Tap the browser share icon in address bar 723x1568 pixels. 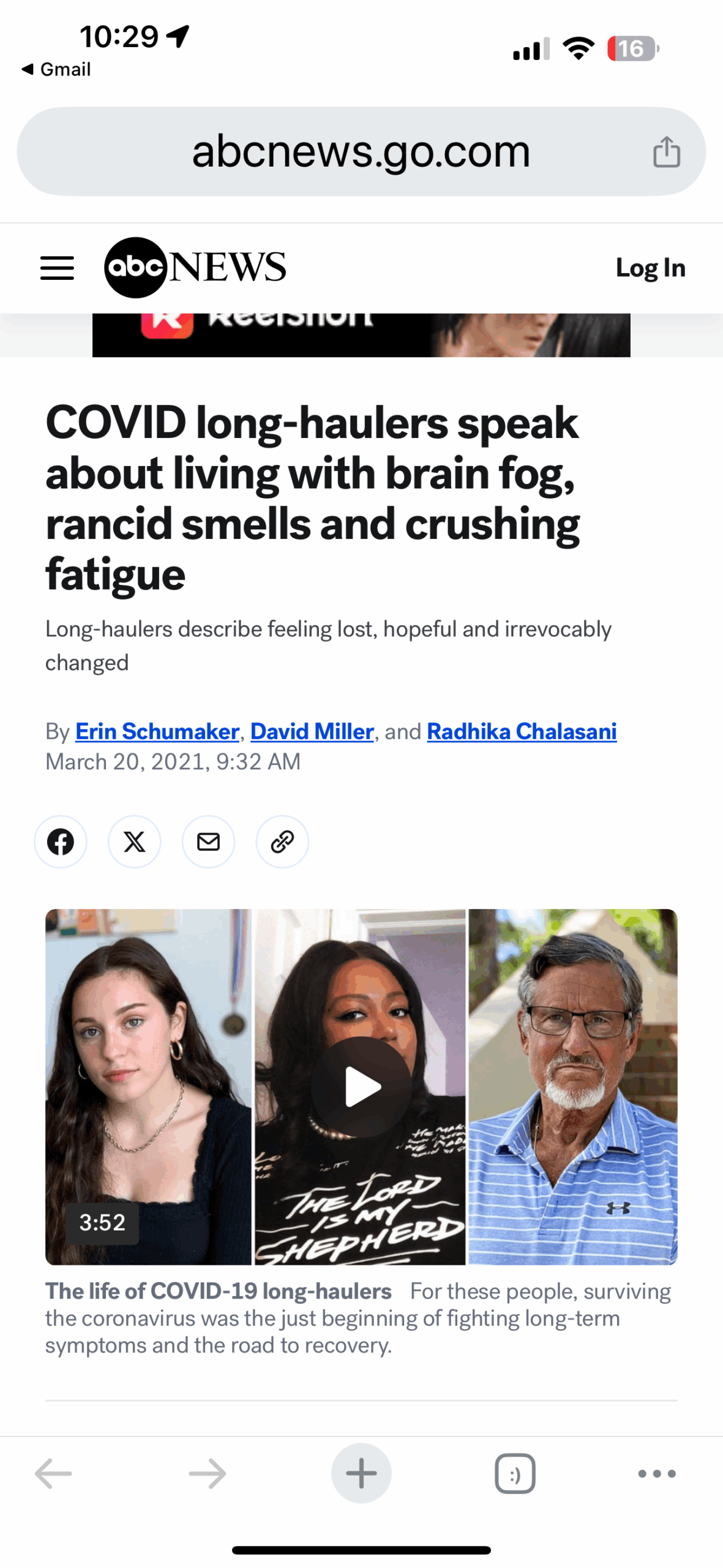tap(666, 151)
